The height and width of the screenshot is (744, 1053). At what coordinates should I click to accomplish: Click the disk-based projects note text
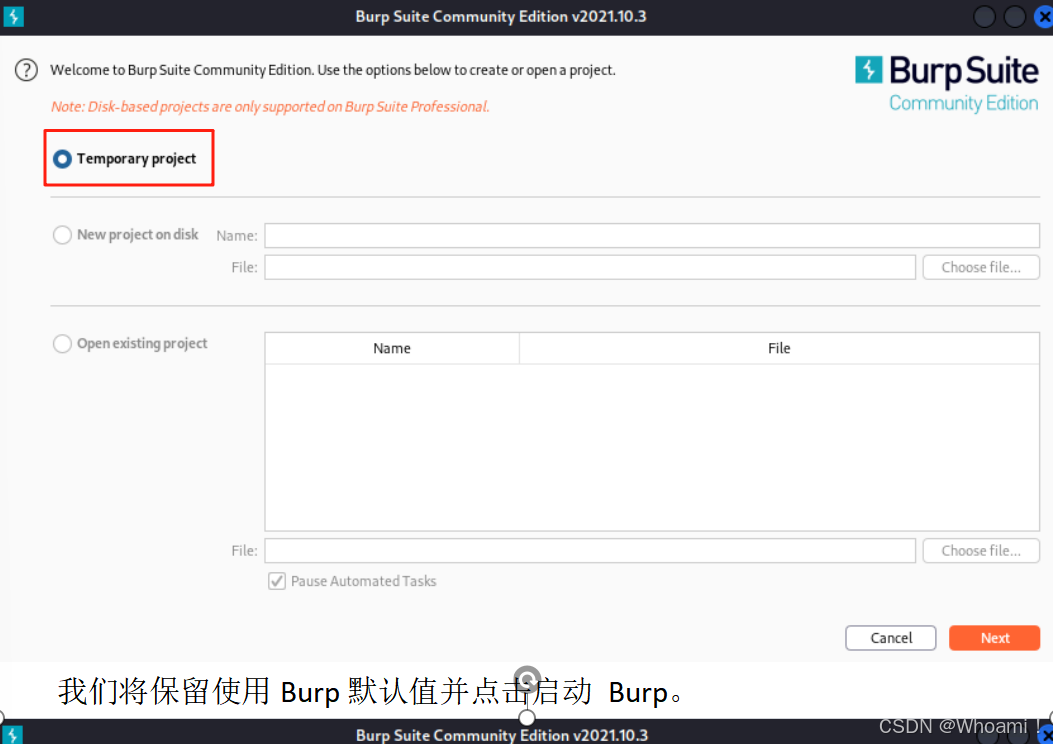click(x=270, y=107)
